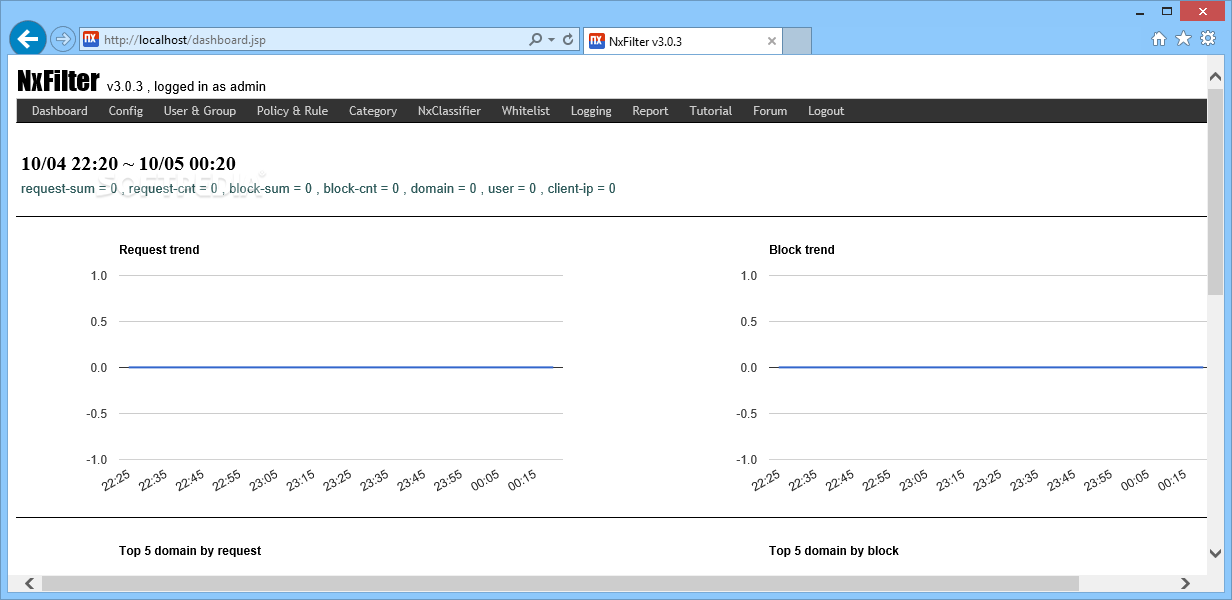This screenshot has width=1232, height=600.
Task: Open the Report menu
Action: [x=650, y=111]
